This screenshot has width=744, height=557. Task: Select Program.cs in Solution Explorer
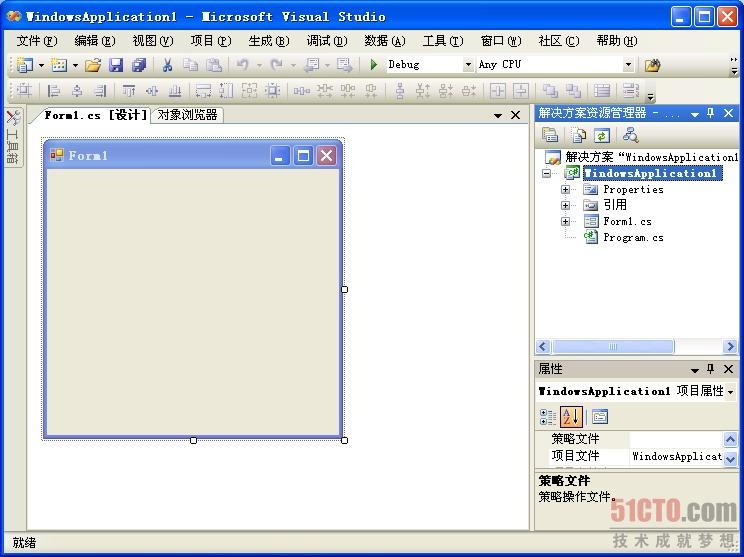(633, 237)
